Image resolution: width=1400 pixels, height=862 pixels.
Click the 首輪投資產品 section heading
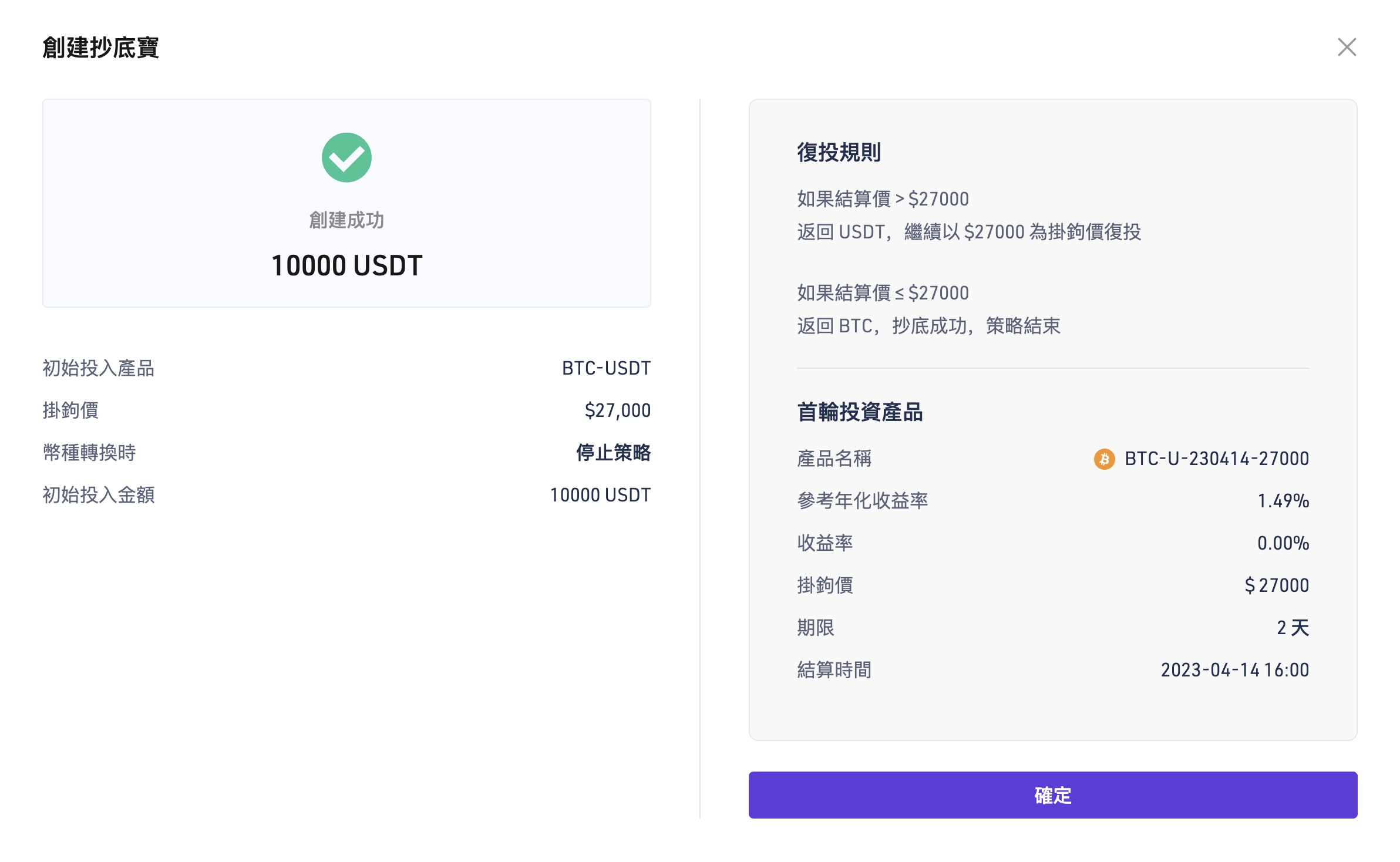click(x=860, y=412)
